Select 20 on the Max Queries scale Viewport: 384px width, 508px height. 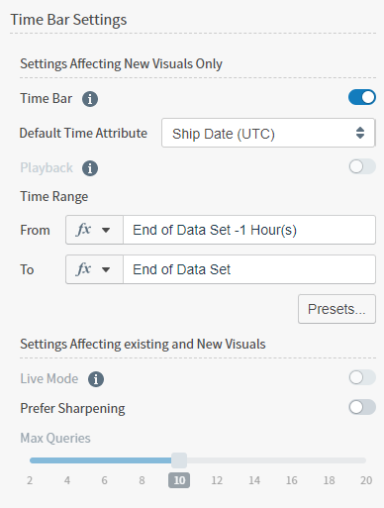pyautogui.click(x=366, y=480)
